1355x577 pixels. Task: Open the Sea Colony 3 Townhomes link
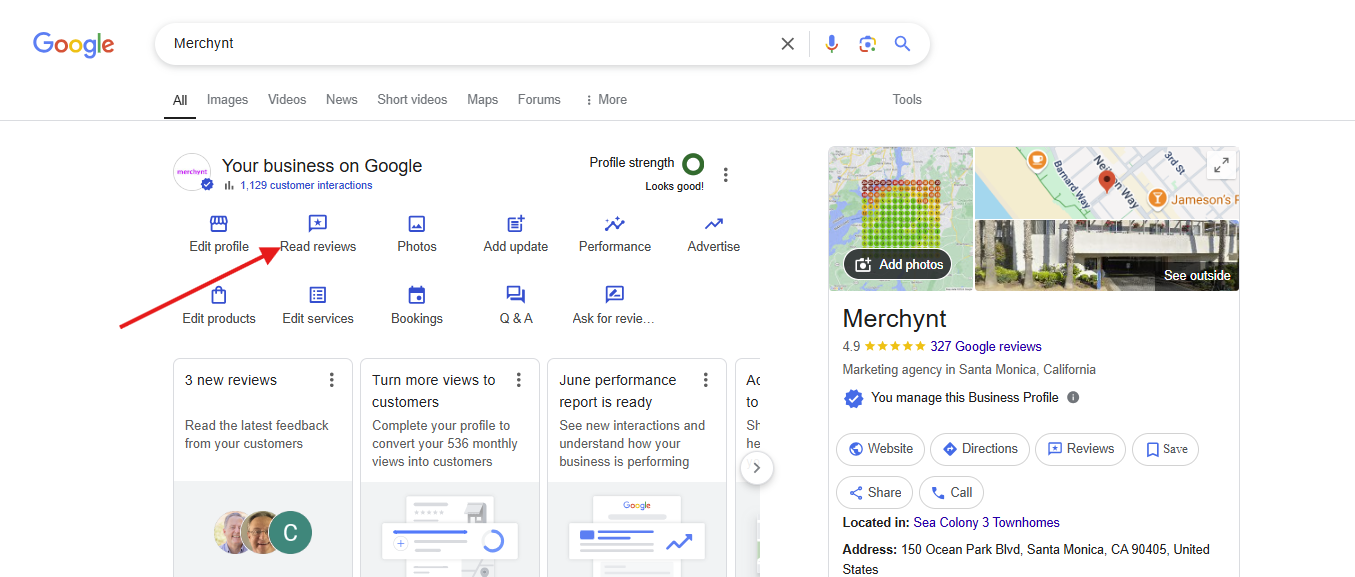[986, 522]
